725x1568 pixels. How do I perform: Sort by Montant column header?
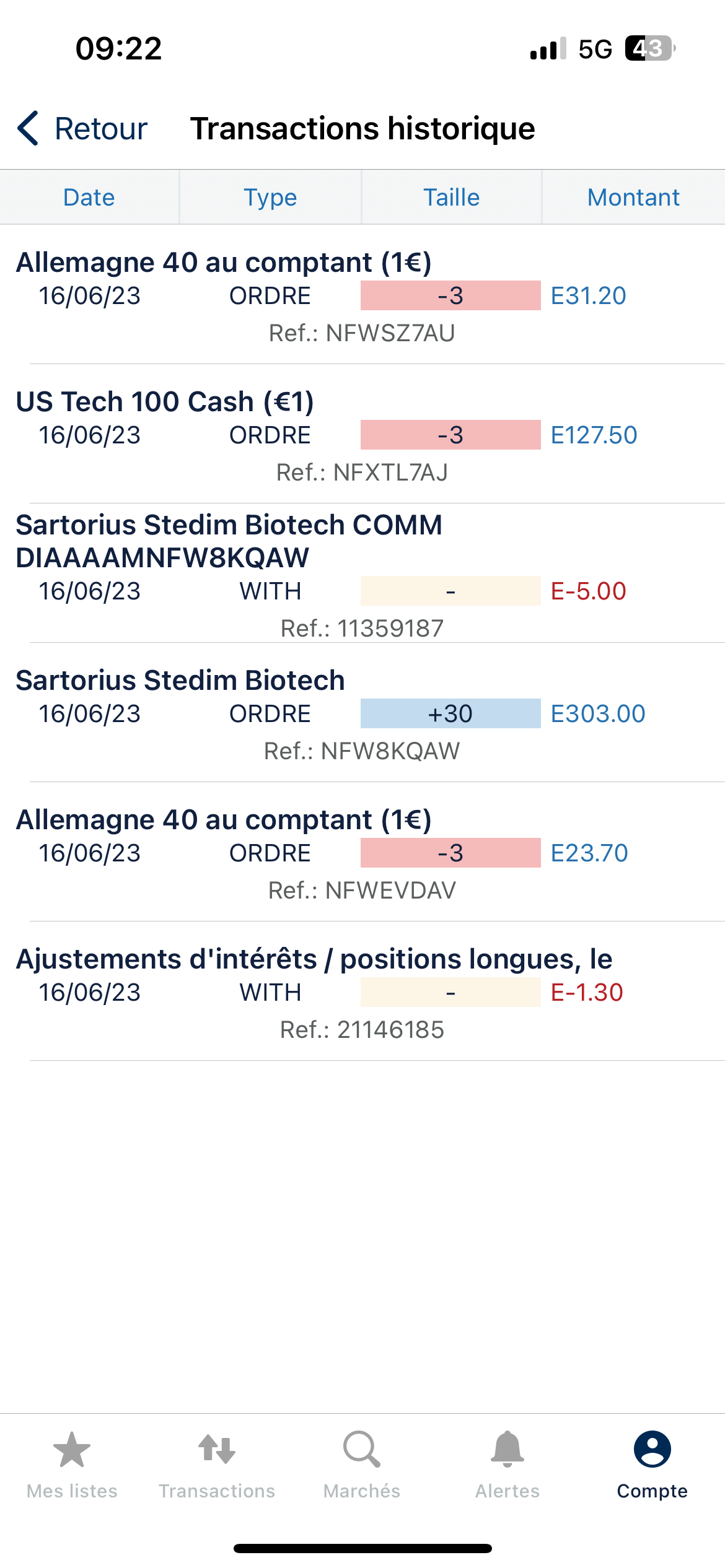tap(633, 198)
